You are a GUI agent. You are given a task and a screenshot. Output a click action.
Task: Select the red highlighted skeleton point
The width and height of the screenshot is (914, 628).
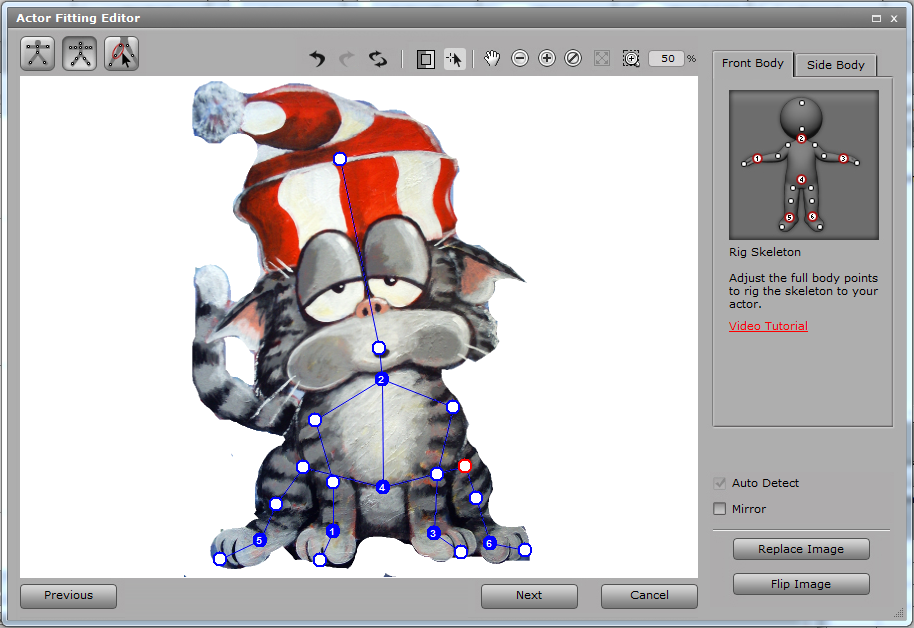(465, 466)
